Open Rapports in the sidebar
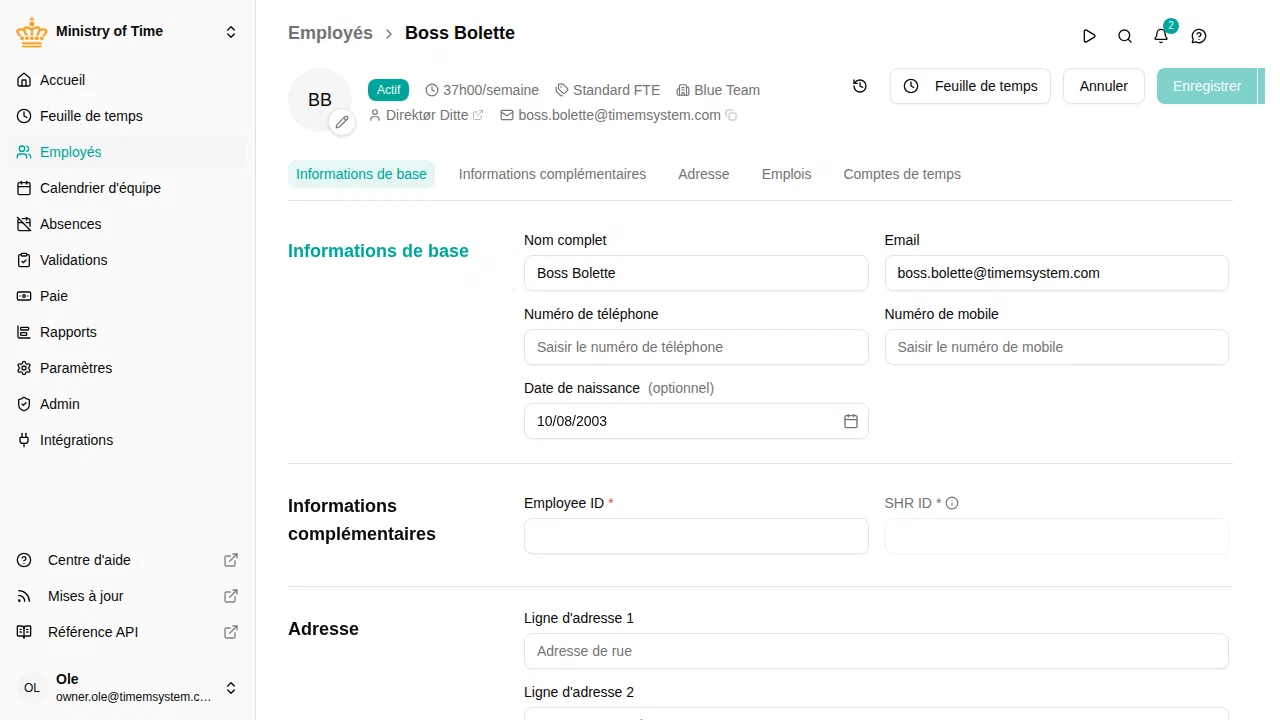Image resolution: width=1280 pixels, height=720 pixels. pyautogui.click(x=128, y=332)
